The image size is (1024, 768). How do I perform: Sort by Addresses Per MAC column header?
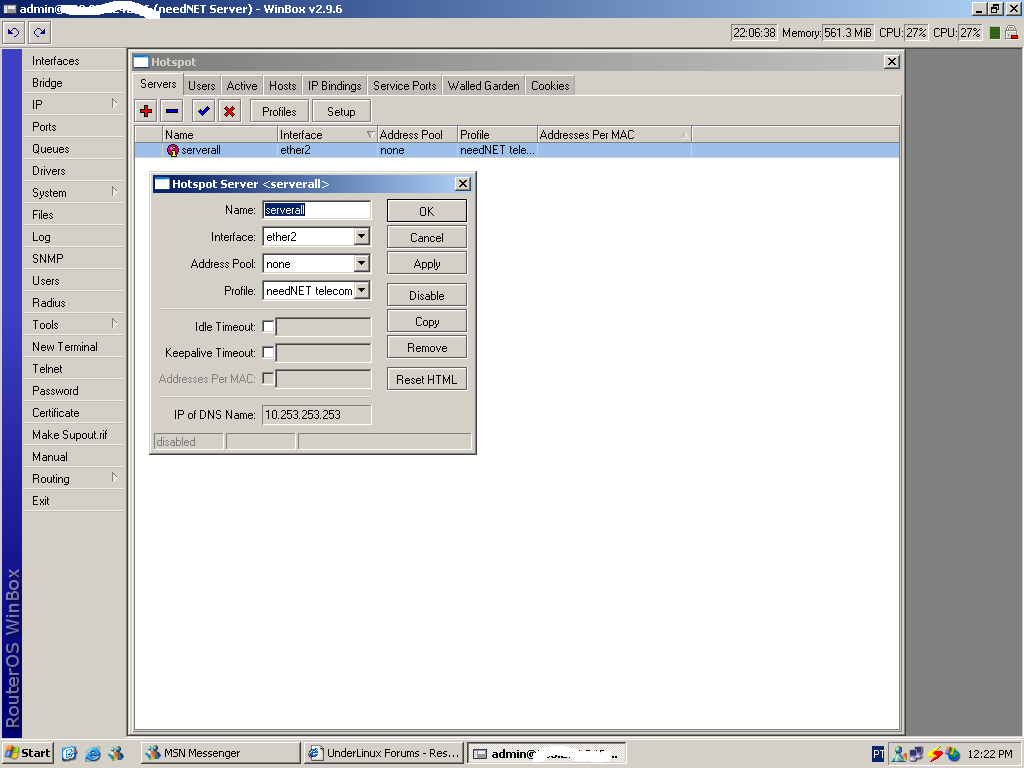point(614,135)
